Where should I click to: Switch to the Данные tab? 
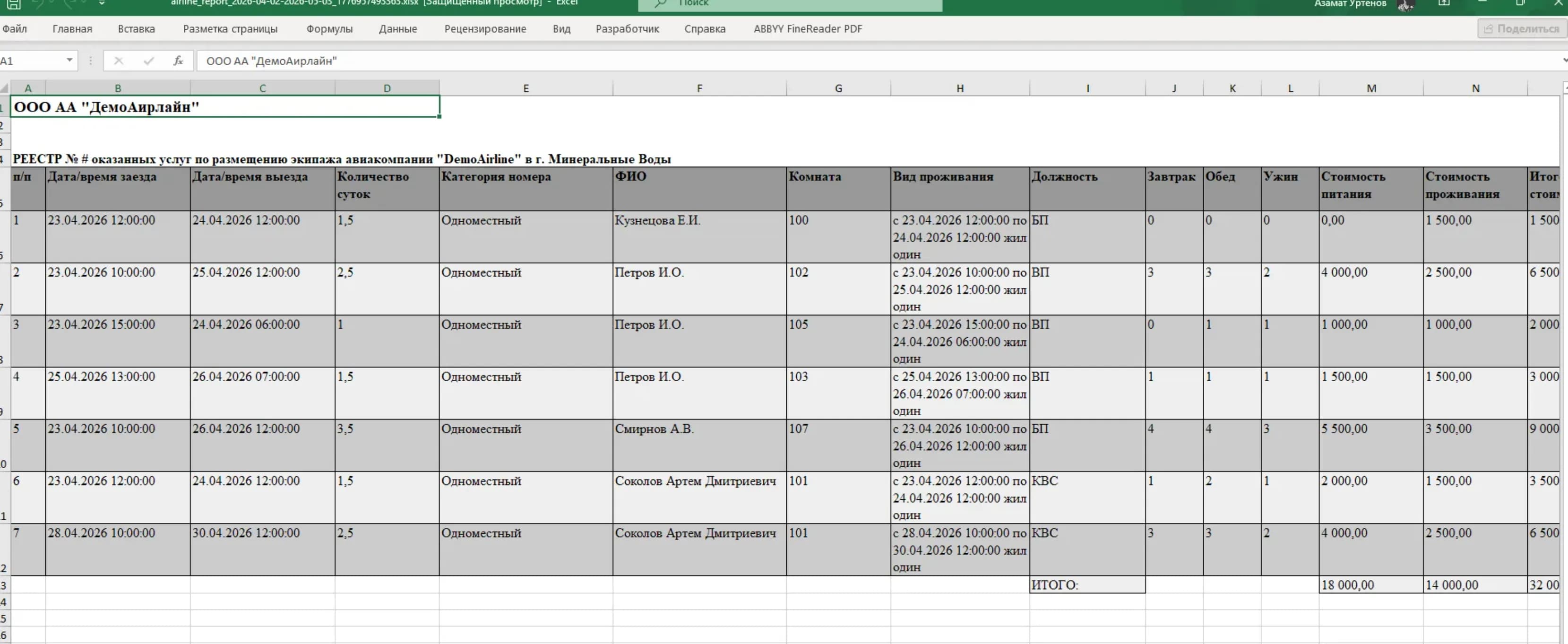pos(398,29)
